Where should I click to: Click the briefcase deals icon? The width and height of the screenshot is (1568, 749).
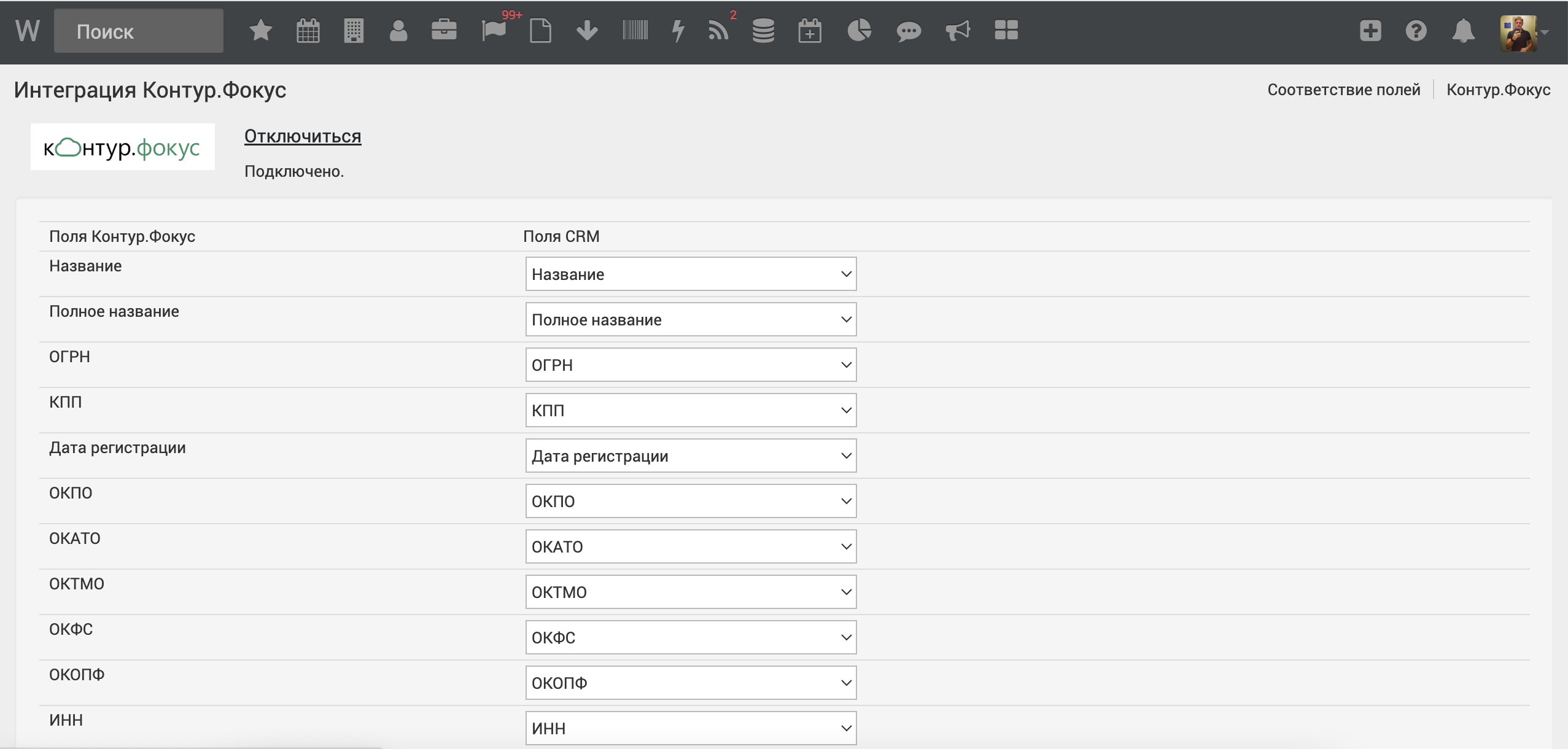[444, 30]
